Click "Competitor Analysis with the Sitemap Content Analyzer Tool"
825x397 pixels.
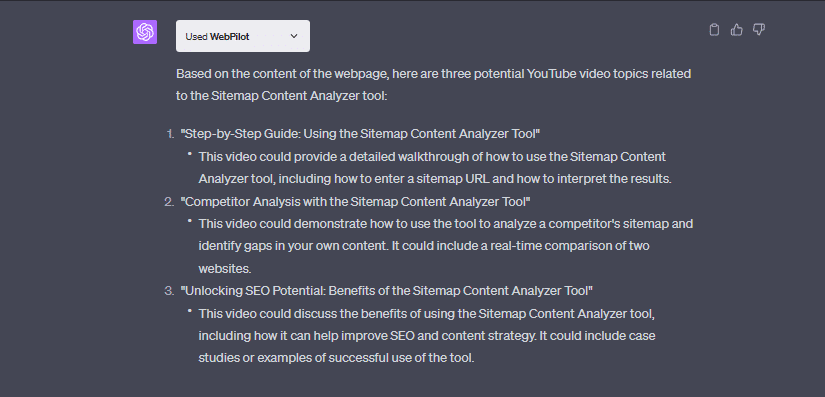[355, 201]
